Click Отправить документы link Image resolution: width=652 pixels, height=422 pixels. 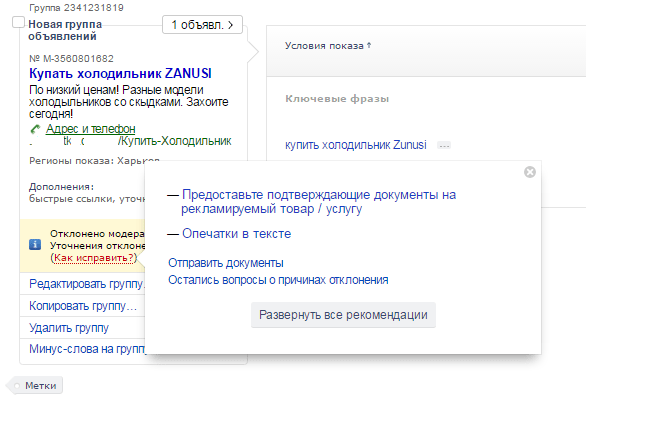tap(226, 263)
